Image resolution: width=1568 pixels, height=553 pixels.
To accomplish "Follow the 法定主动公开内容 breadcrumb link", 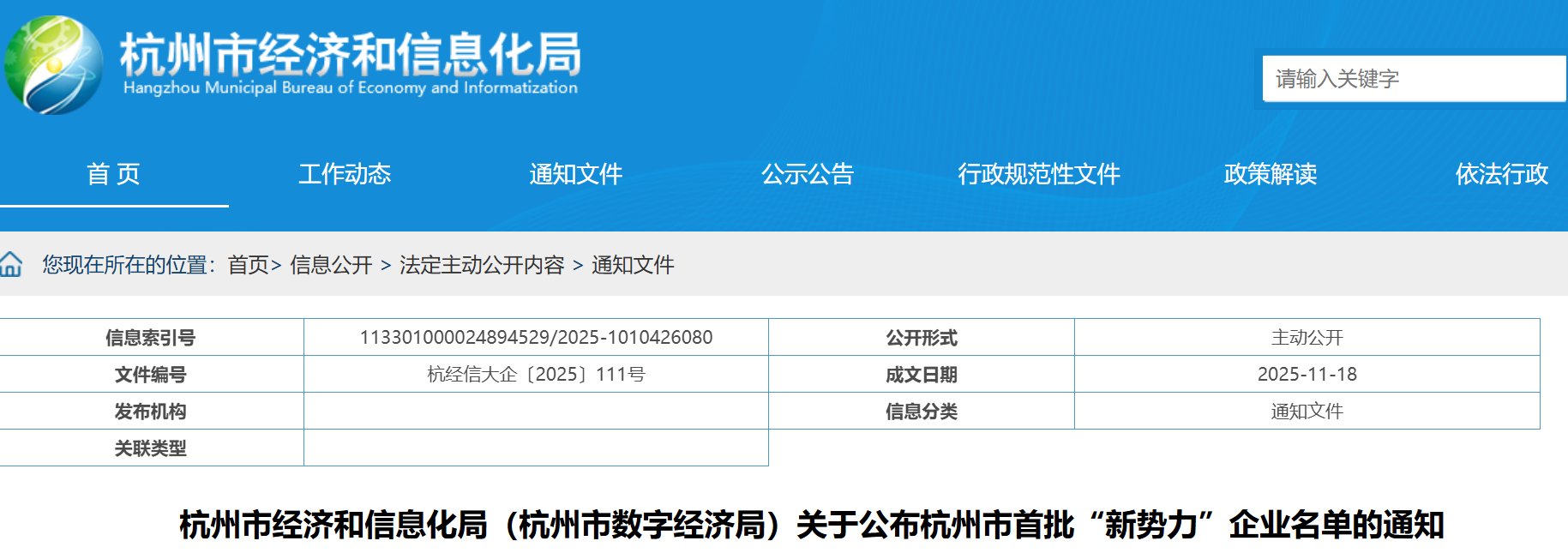I will pos(482,265).
